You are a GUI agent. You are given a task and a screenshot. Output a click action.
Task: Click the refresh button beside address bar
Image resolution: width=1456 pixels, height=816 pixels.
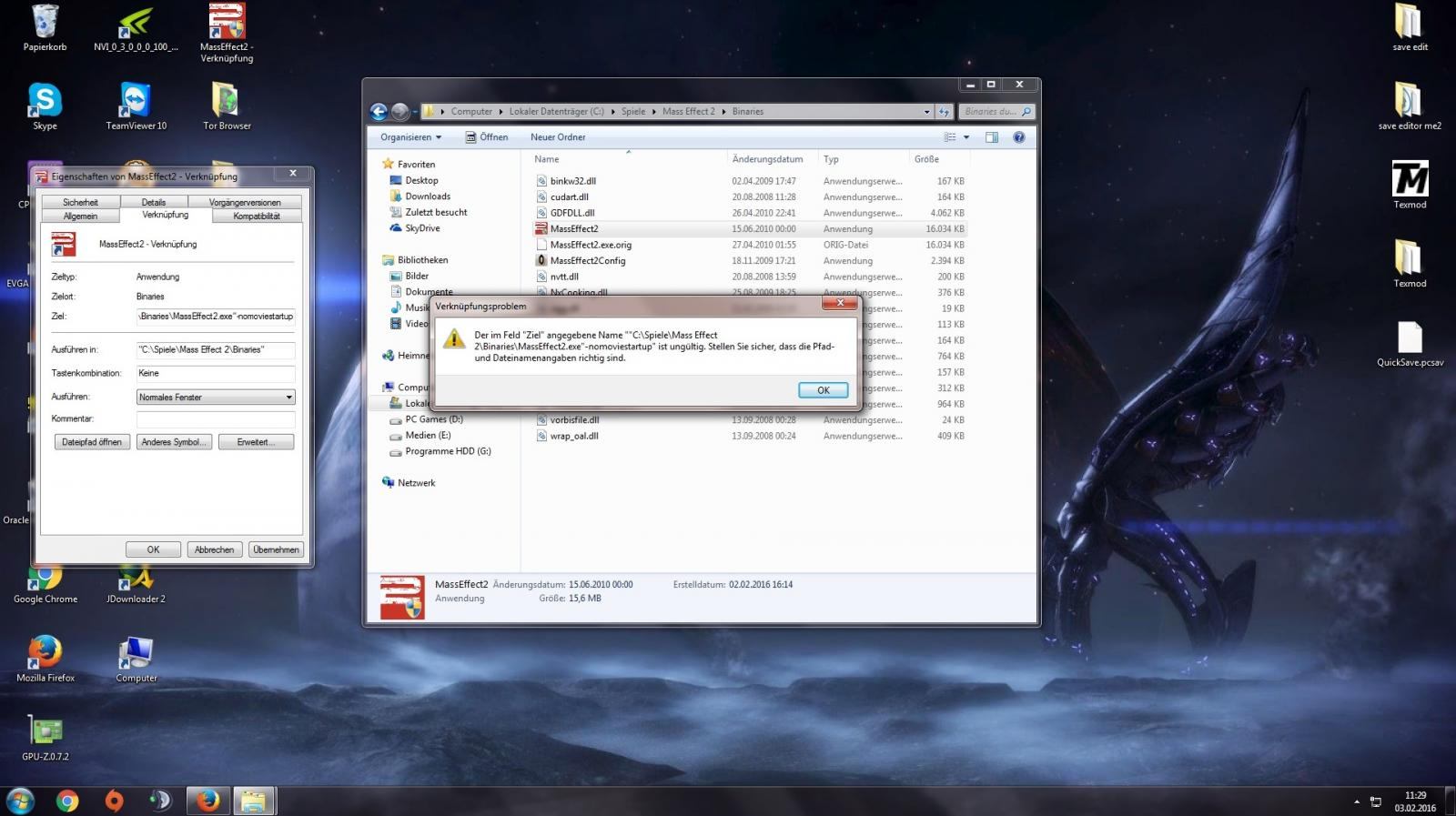coord(945,112)
